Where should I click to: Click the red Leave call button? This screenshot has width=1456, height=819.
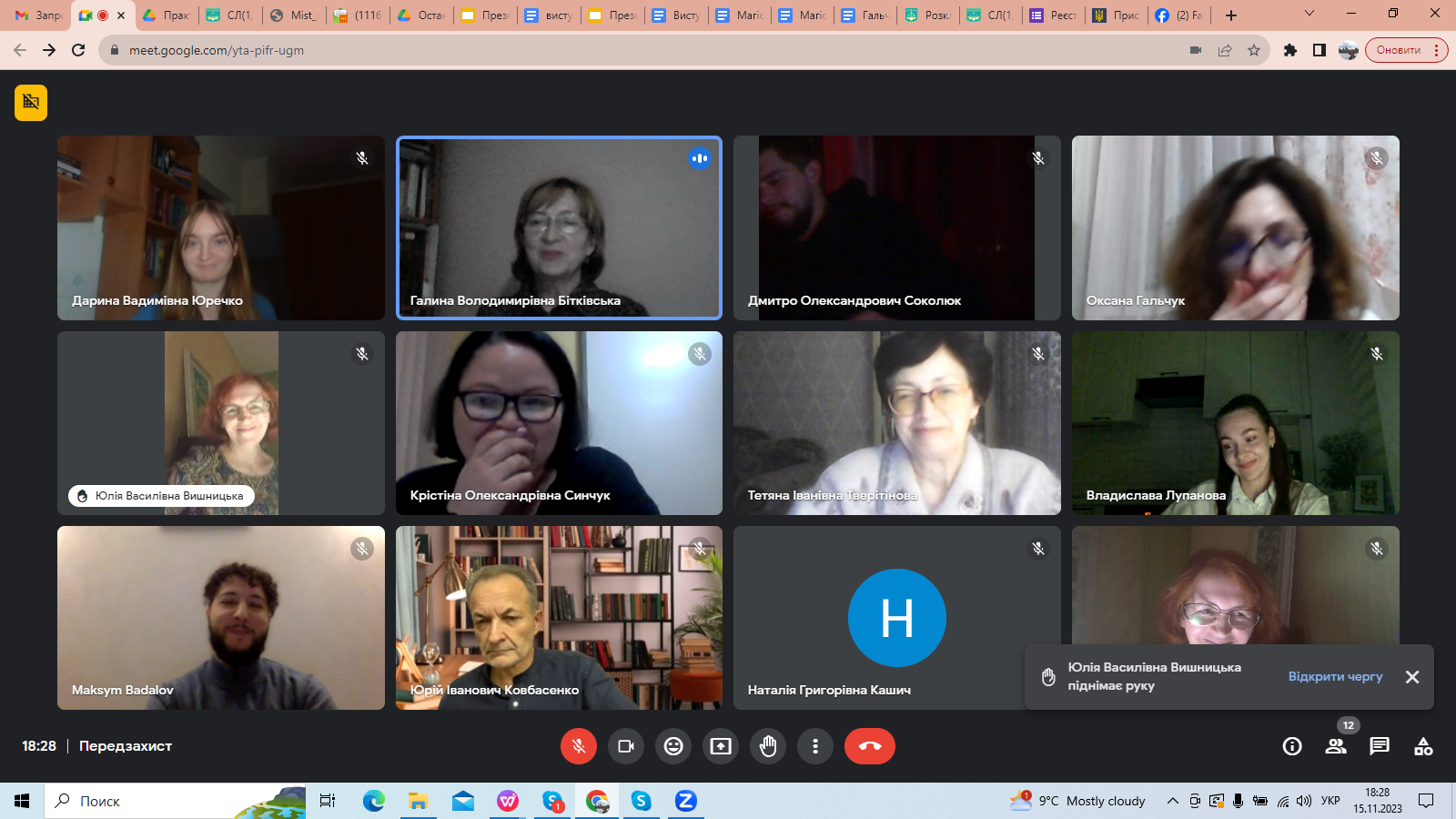point(869,746)
